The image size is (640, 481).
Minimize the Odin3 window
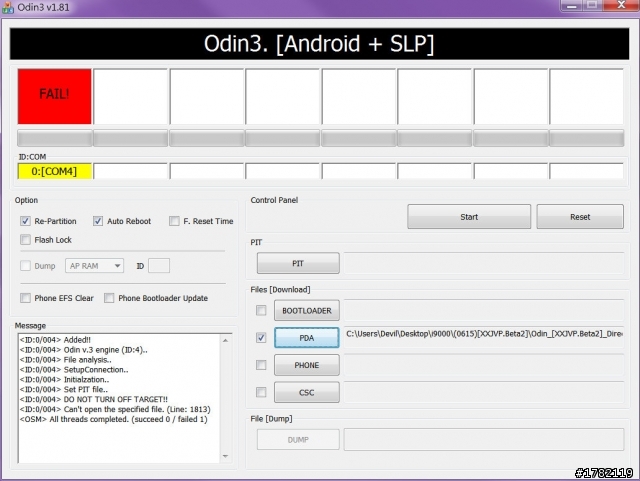pyautogui.click(x=571, y=6)
